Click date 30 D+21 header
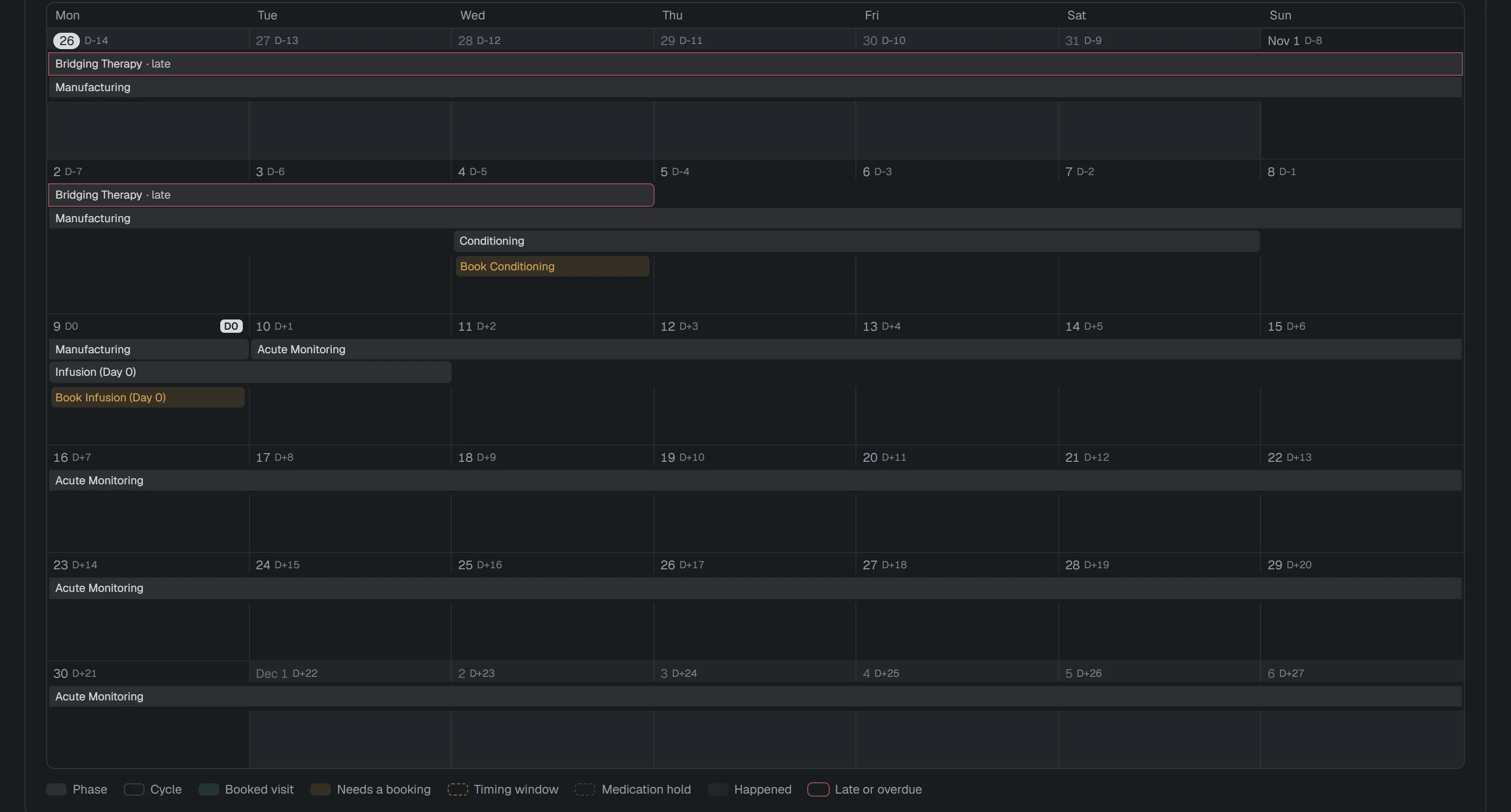1511x812 pixels. (74, 673)
